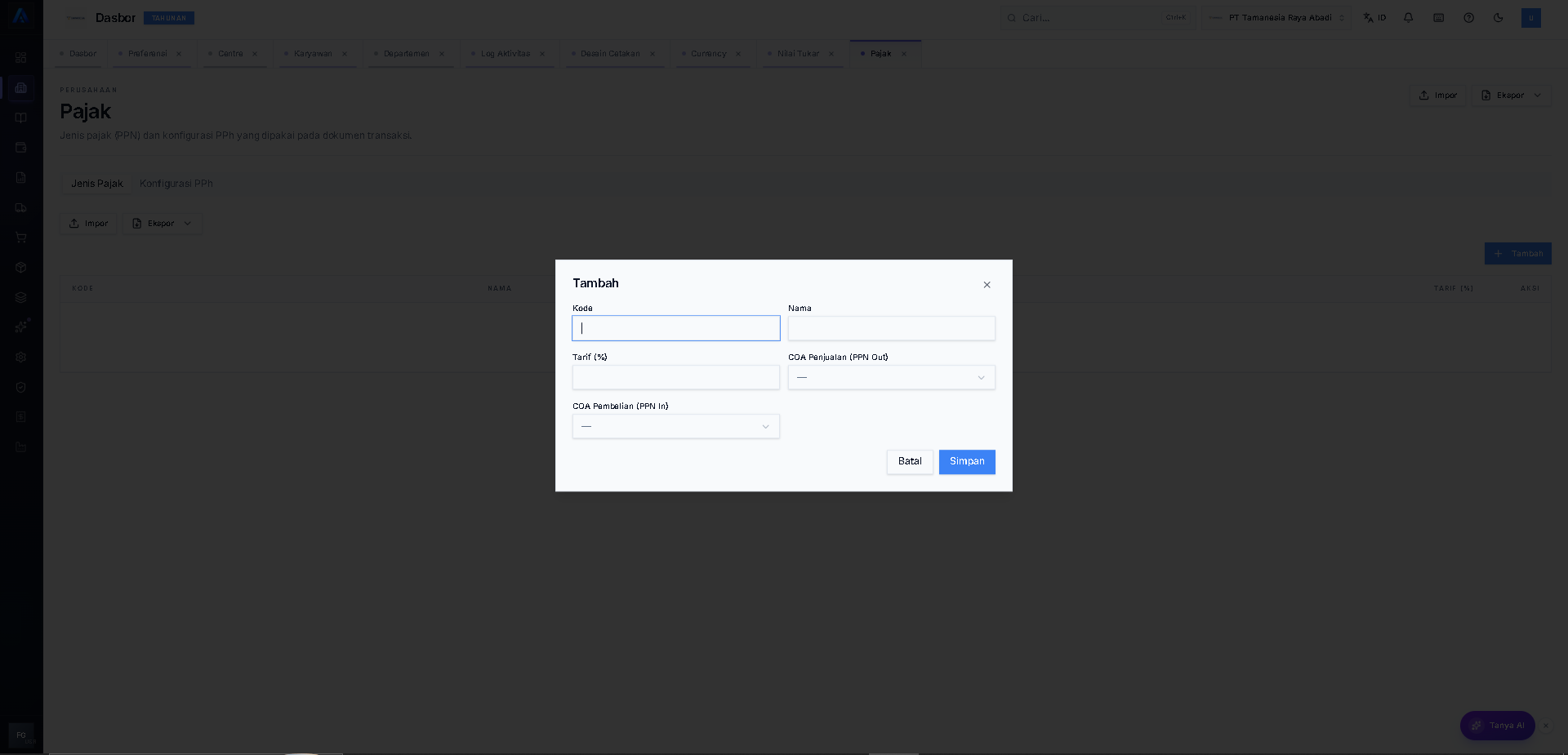
Task: Toggle dark mode with moon icon
Action: [1499, 17]
